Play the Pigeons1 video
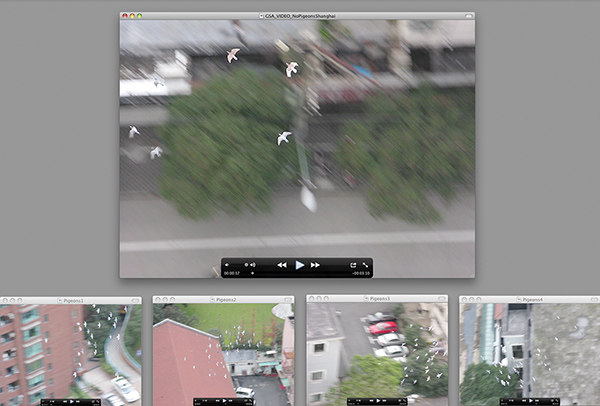 coord(72,402)
